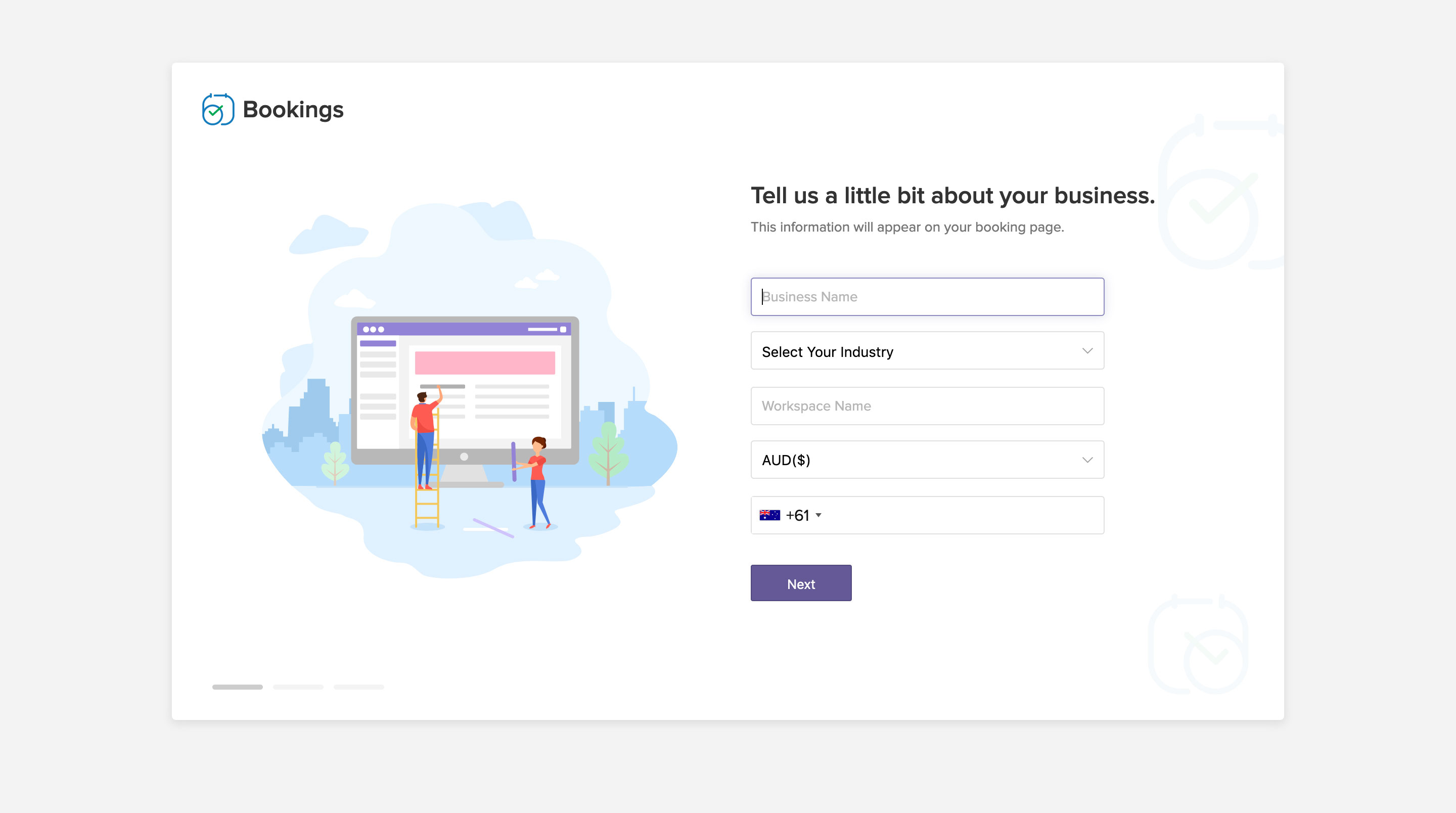
Task: Click the small arrow beside +61
Action: point(818,515)
